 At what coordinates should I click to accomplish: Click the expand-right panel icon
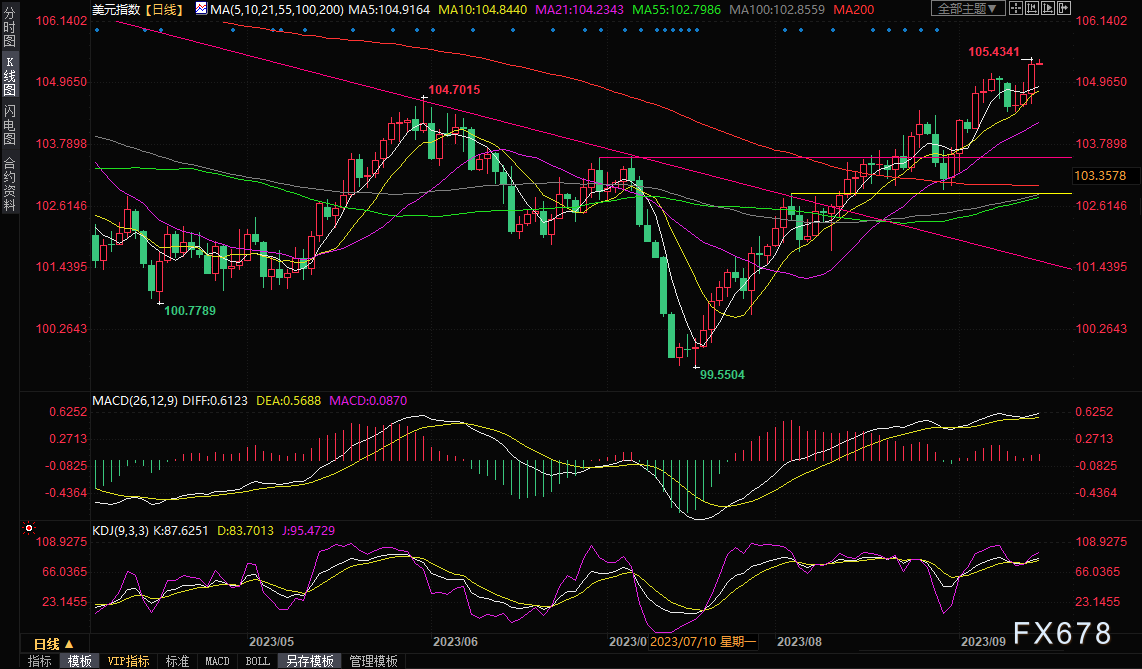point(1063,8)
